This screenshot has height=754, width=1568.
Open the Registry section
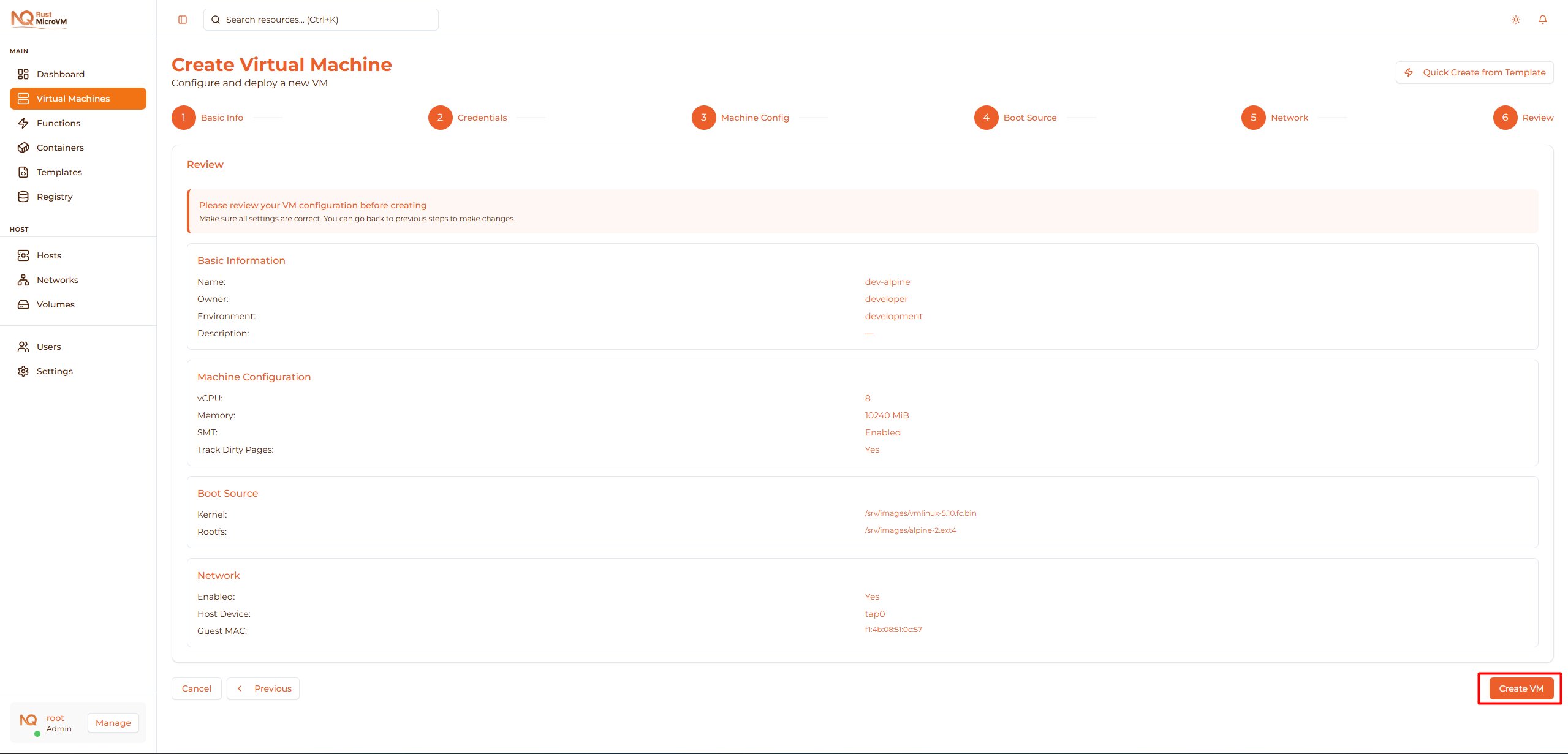click(x=55, y=196)
